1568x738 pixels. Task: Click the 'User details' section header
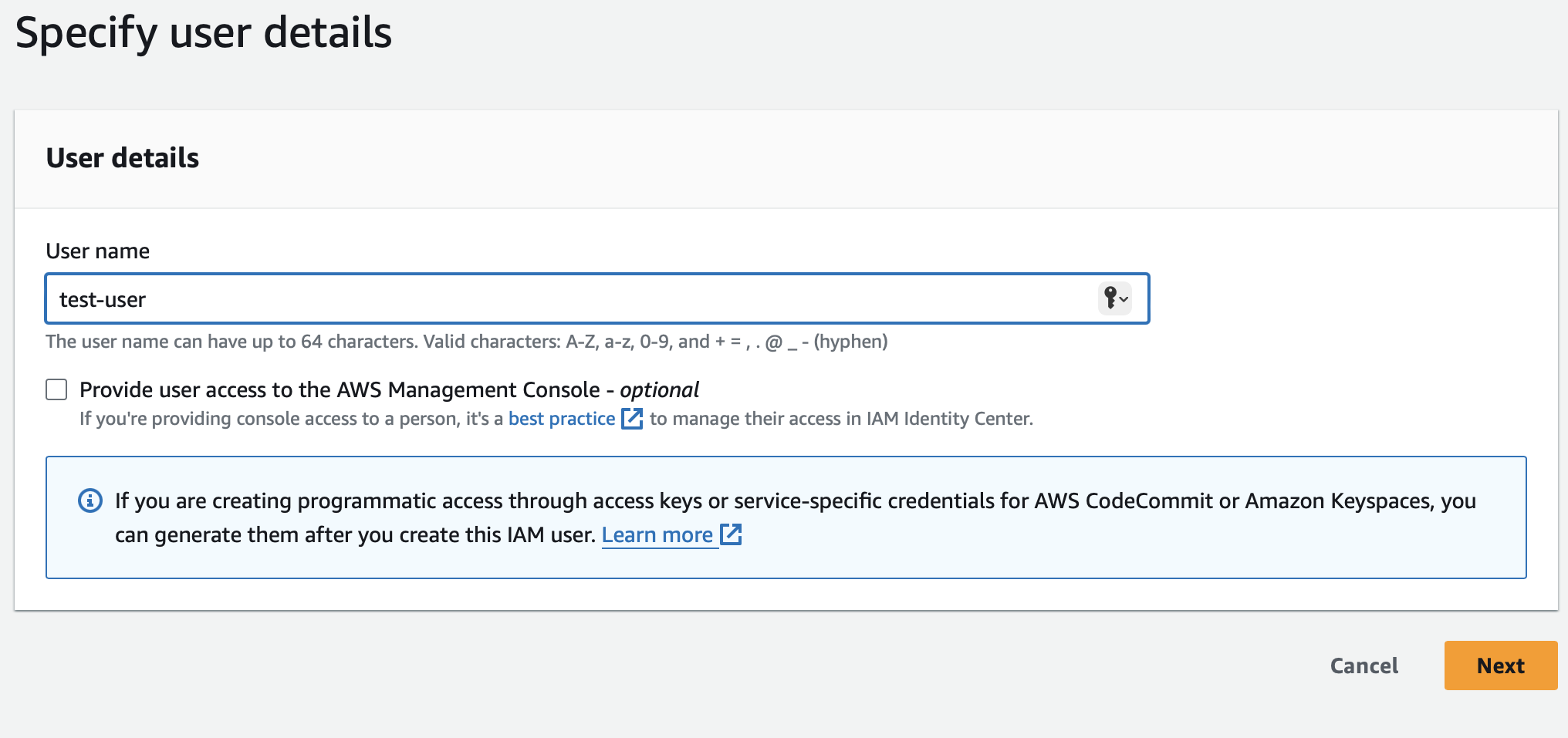coord(123,158)
